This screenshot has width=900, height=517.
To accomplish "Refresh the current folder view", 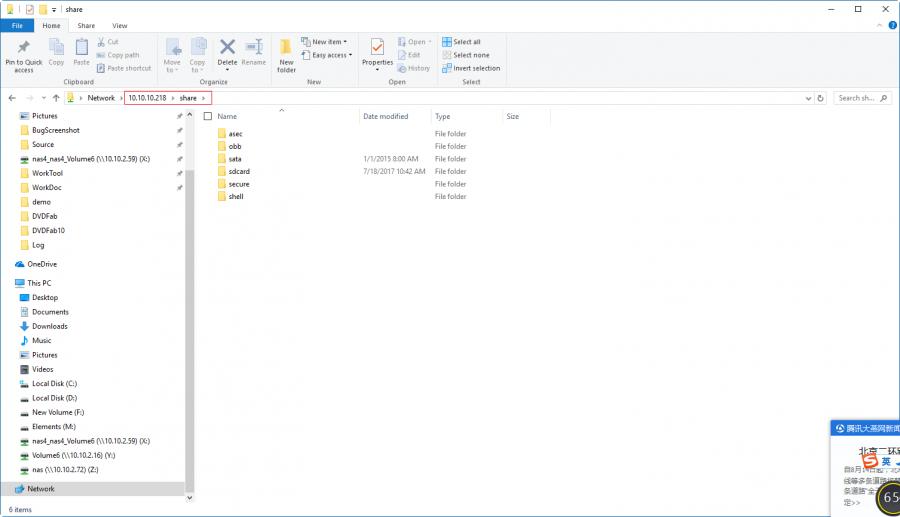I will pyautogui.click(x=820, y=98).
